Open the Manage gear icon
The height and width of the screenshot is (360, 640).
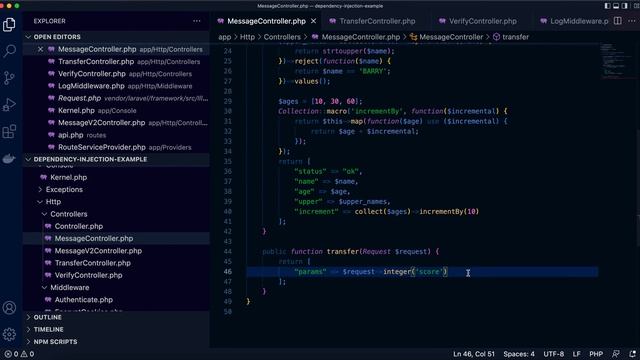[x=9, y=334]
